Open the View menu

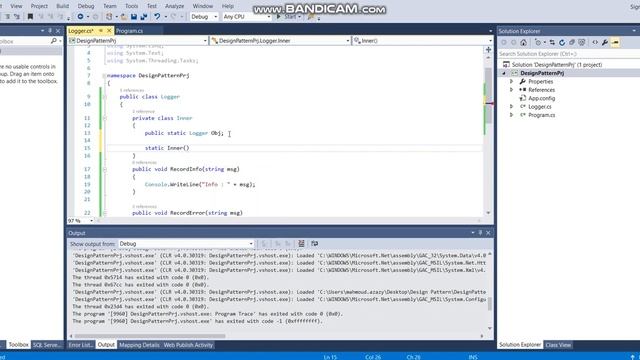(x=16, y=6)
